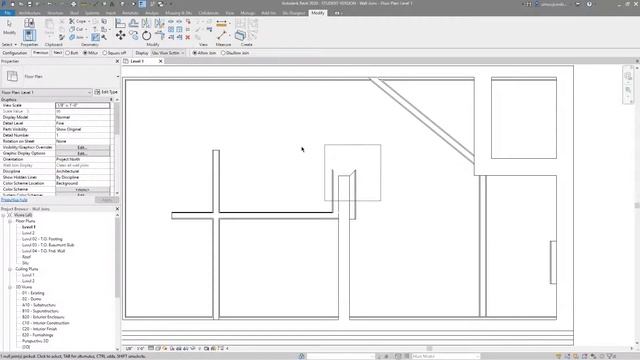Image resolution: width=640 pixels, height=360 pixels.
Task: Select the Rotate tool
Action: [x=147, y=36]
